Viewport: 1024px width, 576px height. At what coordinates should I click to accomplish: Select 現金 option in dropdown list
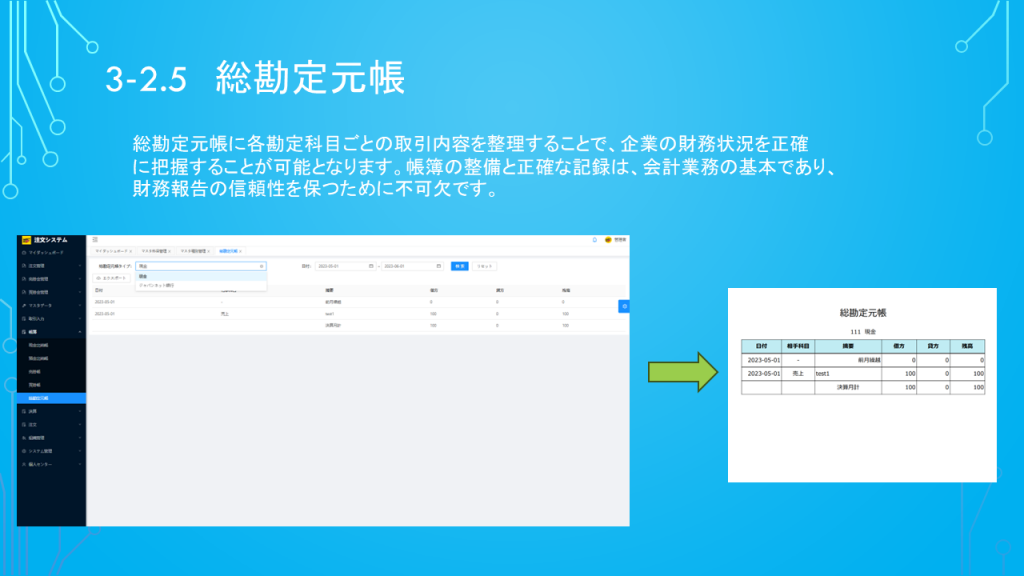pos(200,277)
